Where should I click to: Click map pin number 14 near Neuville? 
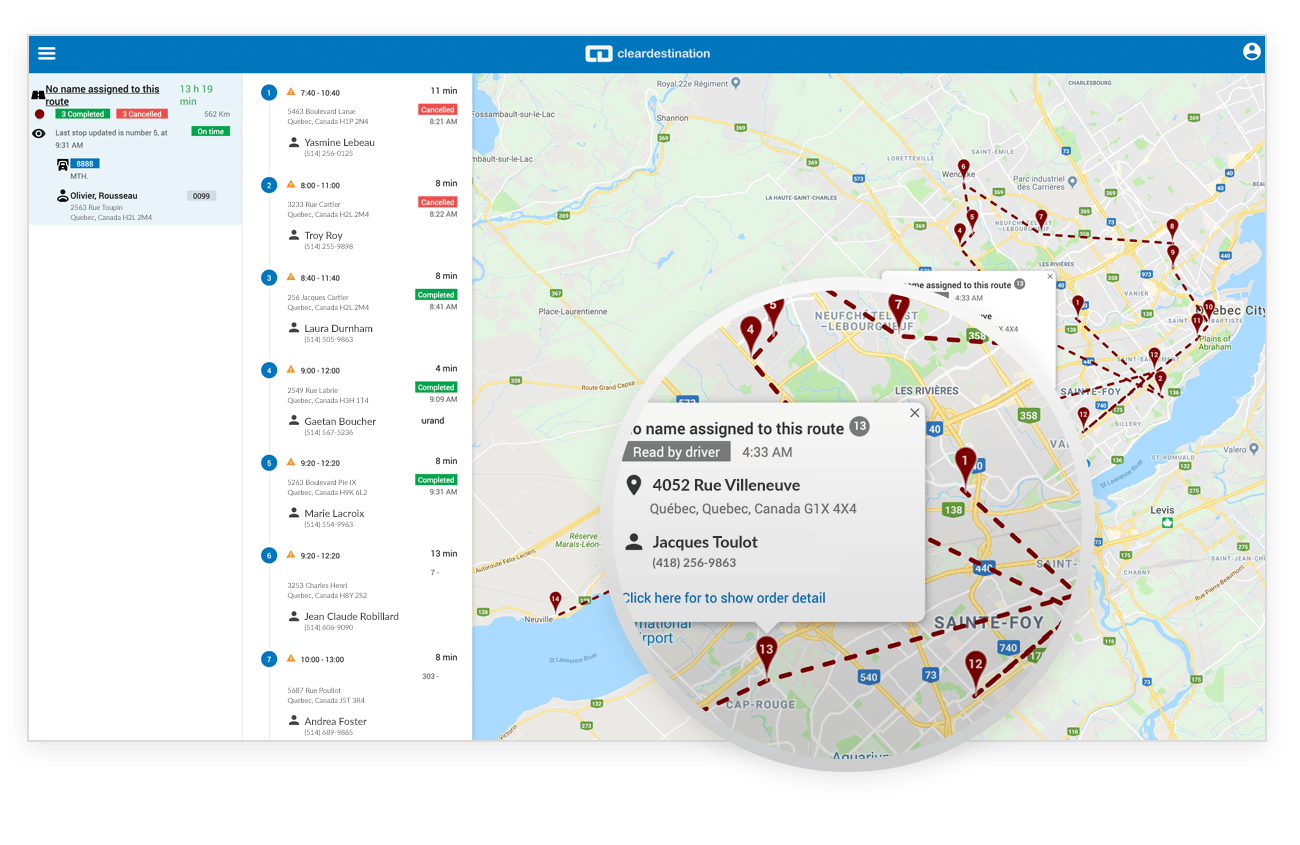[555, 603]
